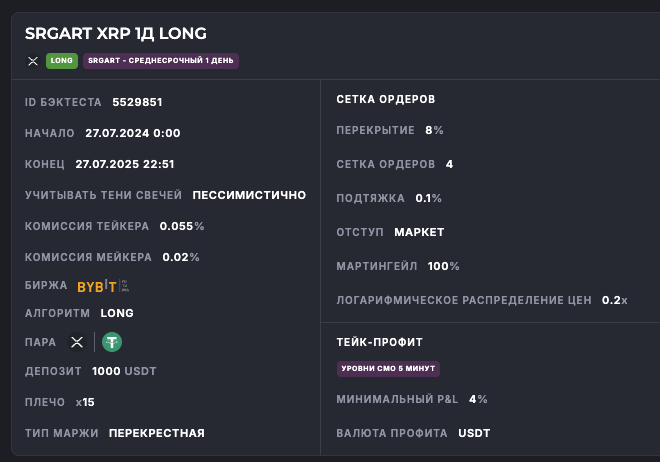Click the УРОВНИ СМО 5 МИНУТ tag

coord(388,369)
